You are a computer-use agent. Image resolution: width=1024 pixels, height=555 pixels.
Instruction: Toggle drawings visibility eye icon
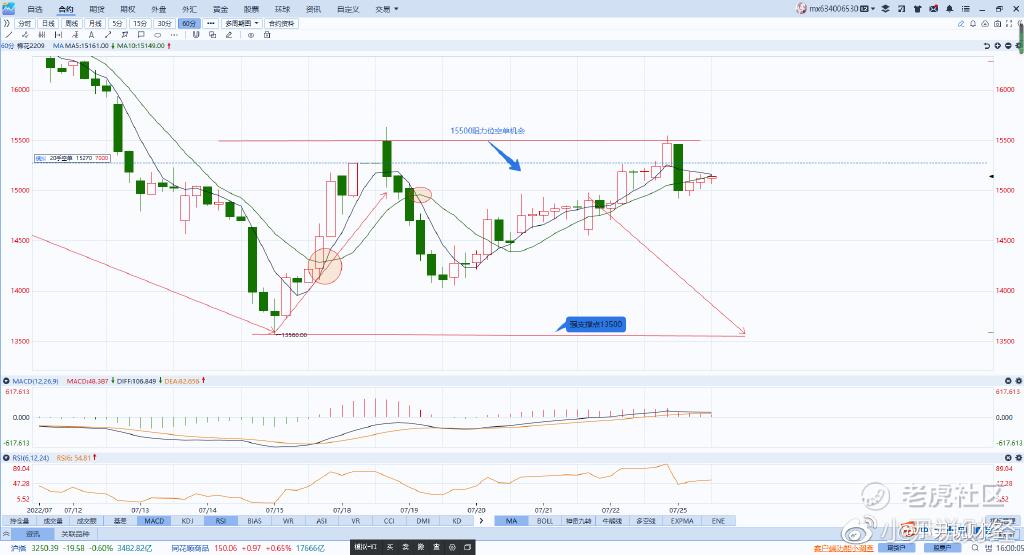pos(251,35)
